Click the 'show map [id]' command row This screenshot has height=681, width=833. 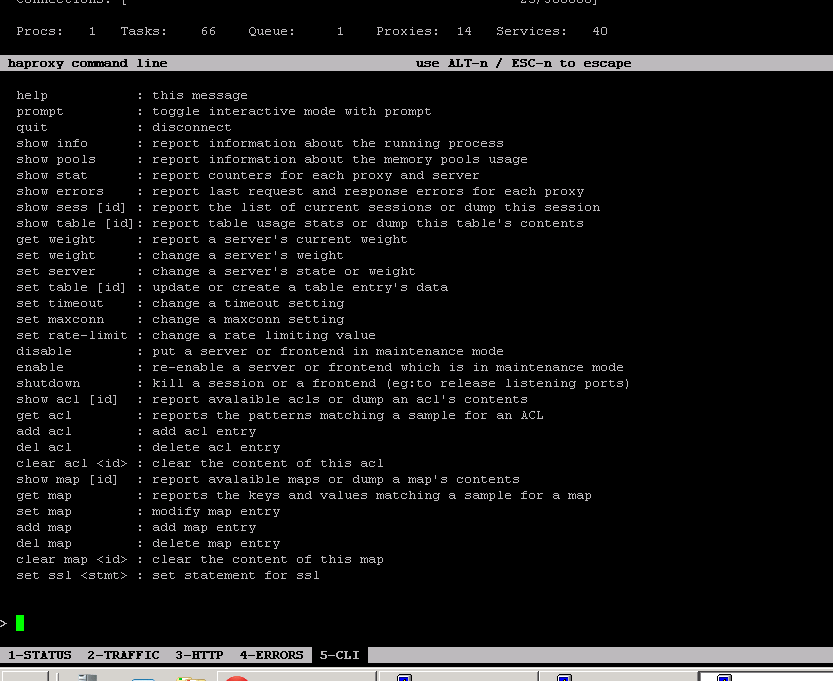pyautogui.click(x=268, y=479)
